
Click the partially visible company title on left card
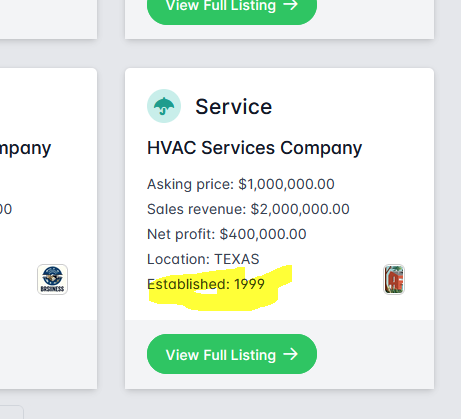click(25, 148)
